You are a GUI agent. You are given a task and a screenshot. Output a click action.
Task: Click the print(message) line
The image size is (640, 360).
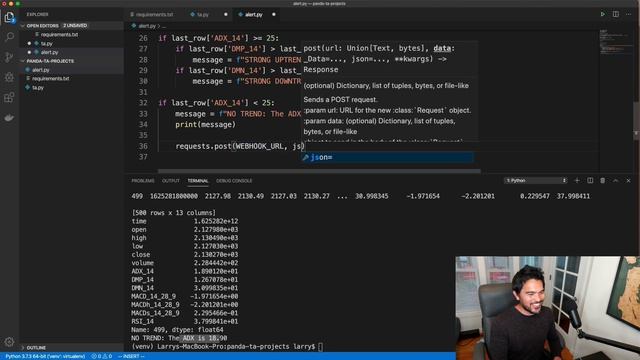[x=205, y=124]
